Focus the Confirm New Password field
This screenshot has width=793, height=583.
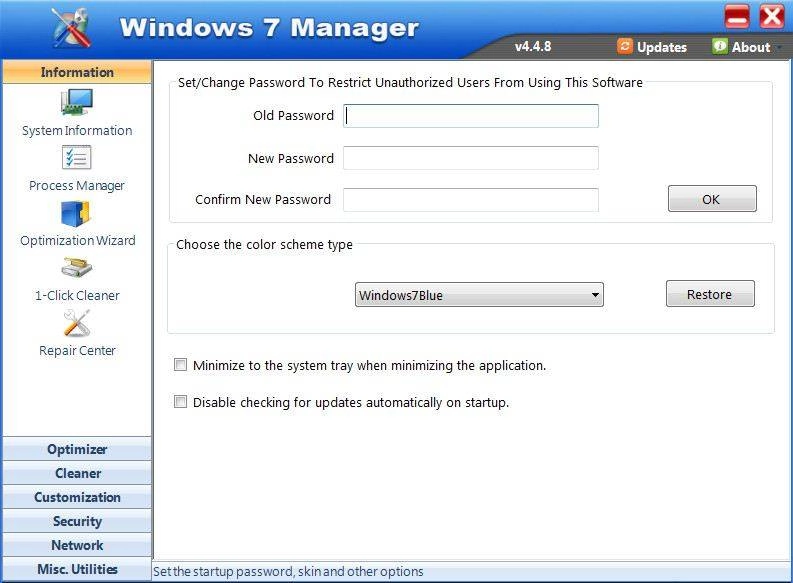tap(471, 200)
